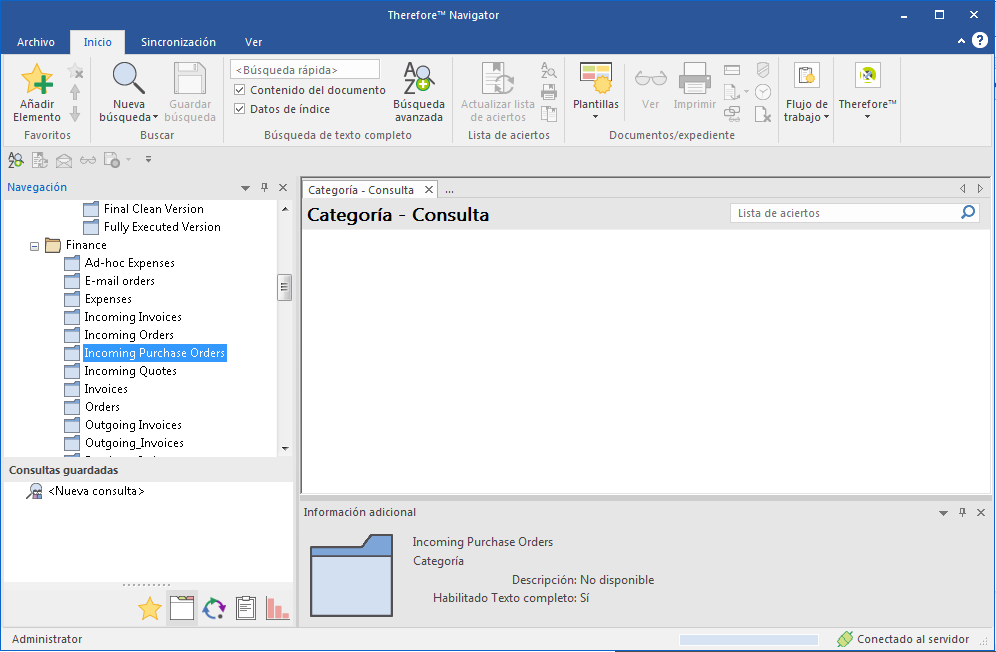Viewport: 996px width, 652px height.
Task: Click the A-Z search icon in Lista de aciertos
Action: point(549,70)
